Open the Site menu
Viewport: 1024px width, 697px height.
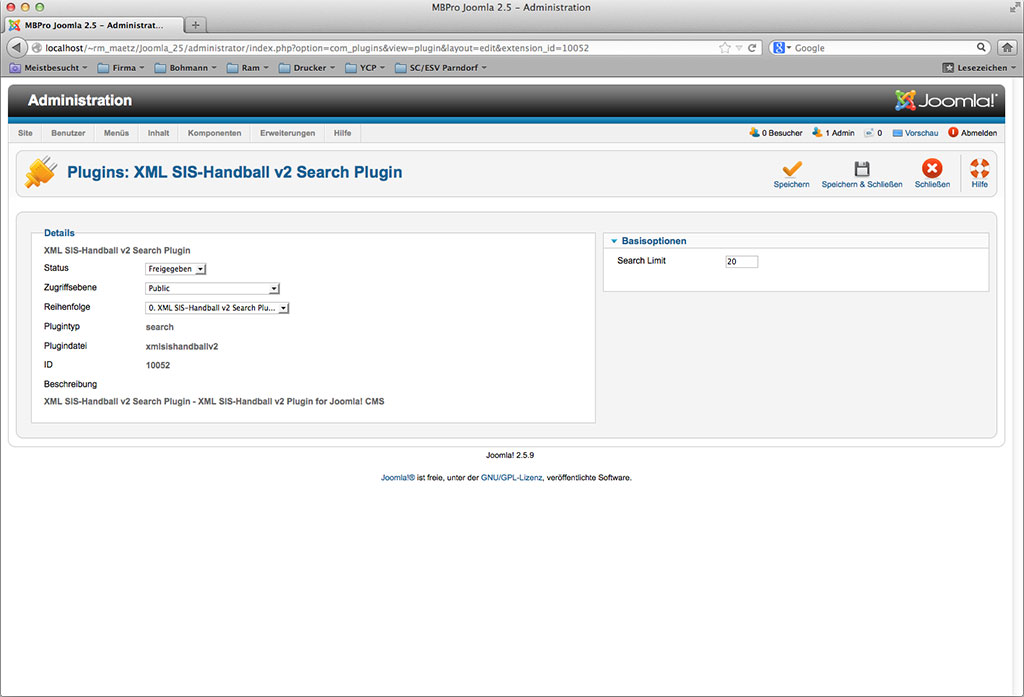click(x=25, y=133)
